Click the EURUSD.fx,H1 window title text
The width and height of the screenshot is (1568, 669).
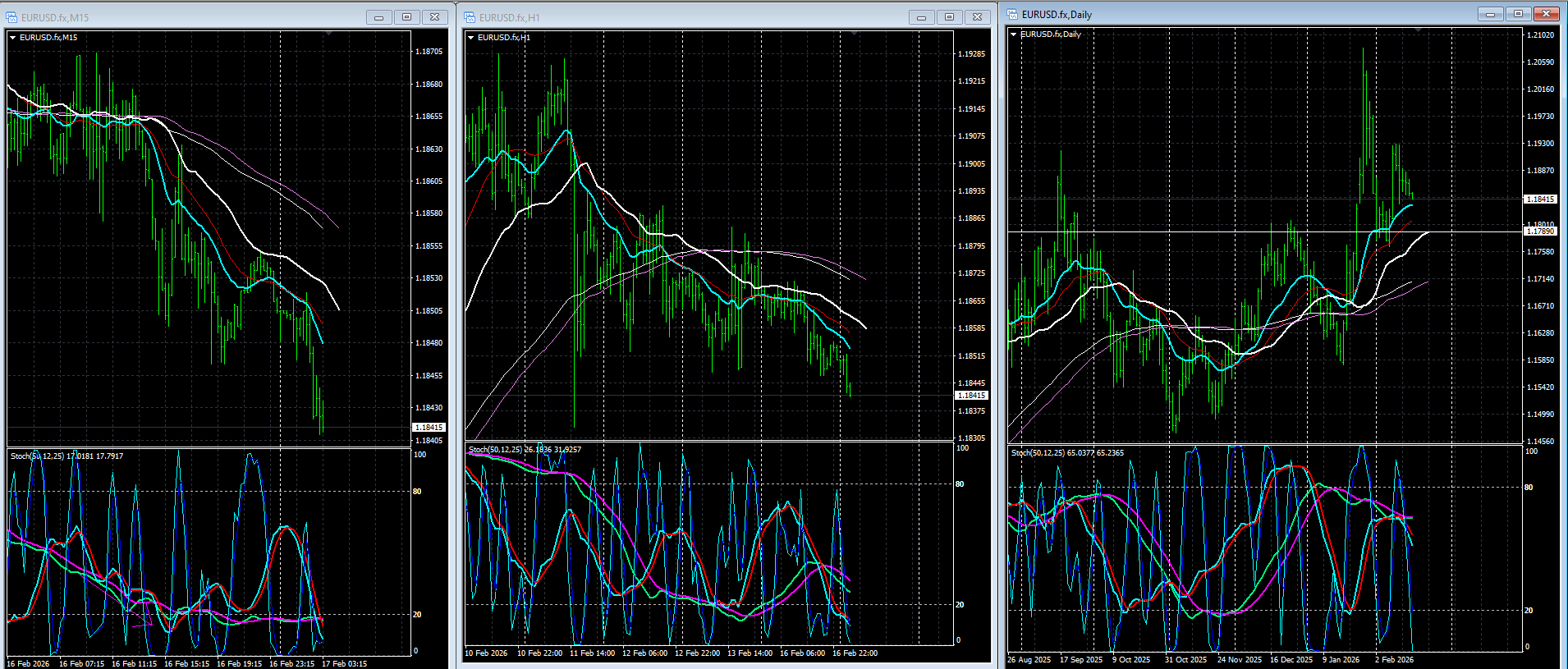coord(510,17)
